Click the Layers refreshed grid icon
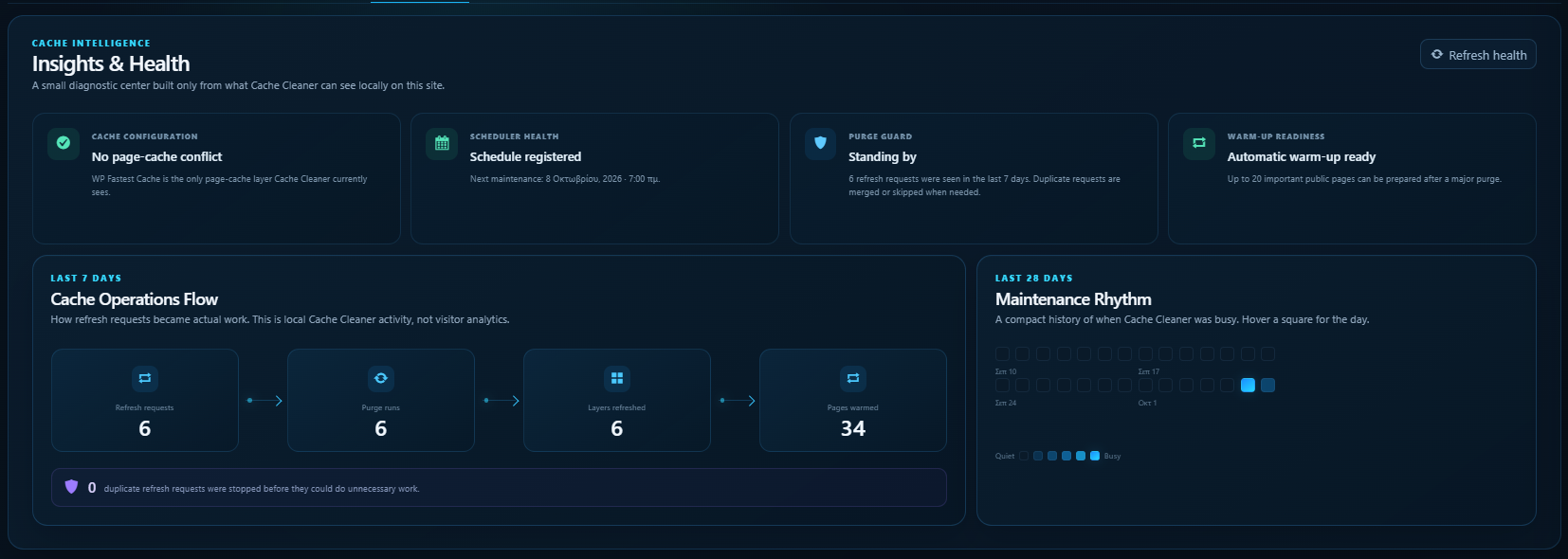Image resolution: width=1568 pixels, height=559 pixels. [x=617, y=378]
